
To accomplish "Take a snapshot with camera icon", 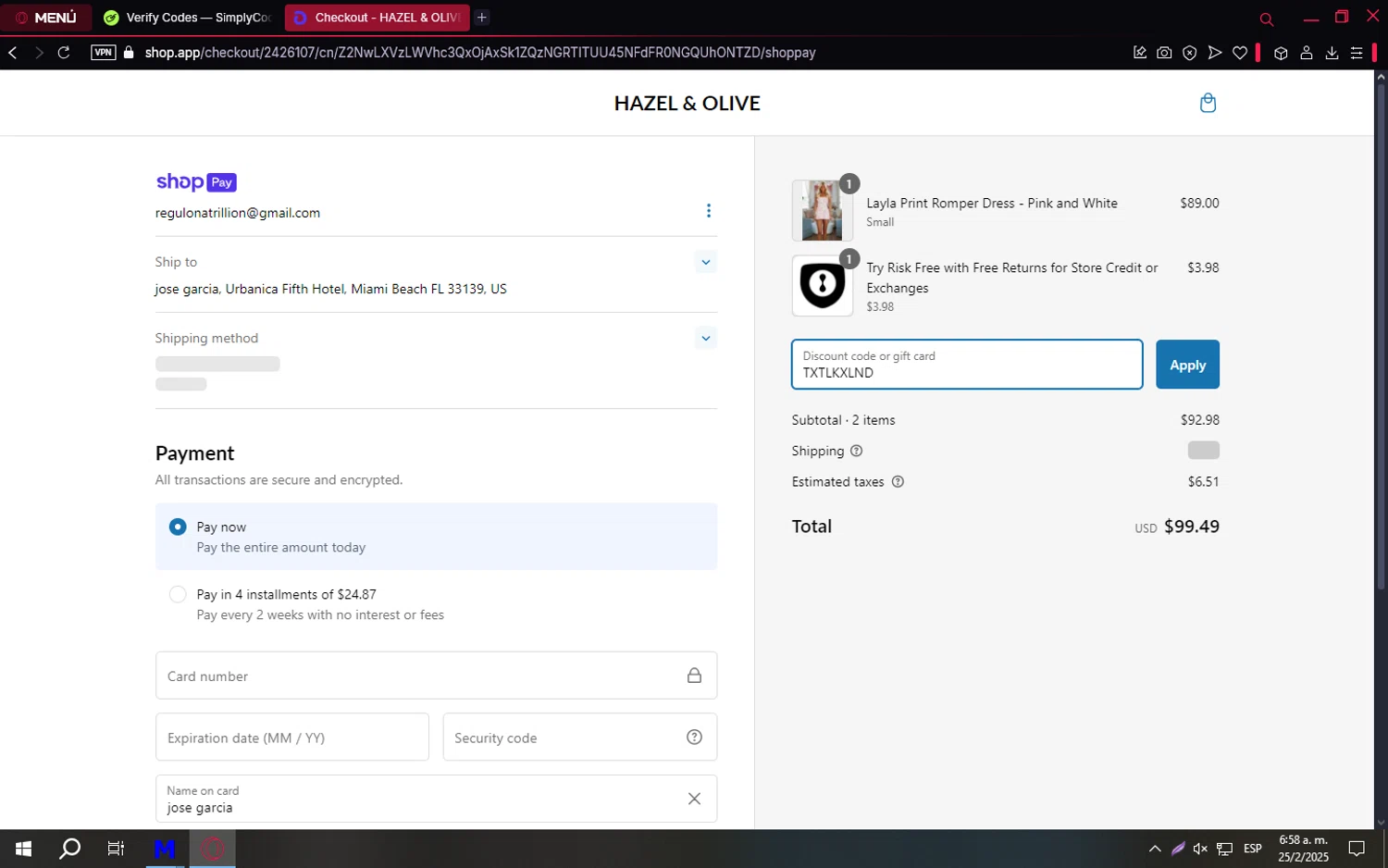I will (x=1164, y=53).
